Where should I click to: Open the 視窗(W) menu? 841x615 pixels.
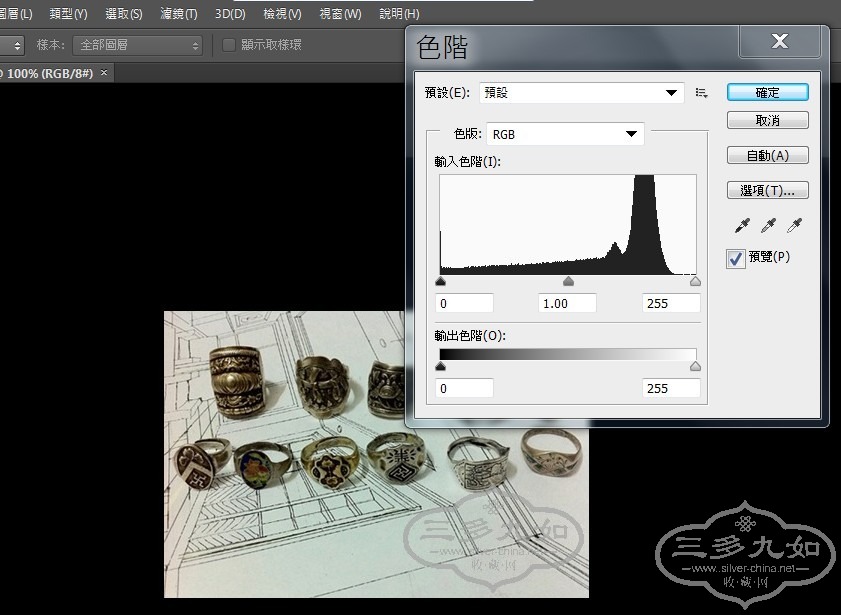[340, 14]
